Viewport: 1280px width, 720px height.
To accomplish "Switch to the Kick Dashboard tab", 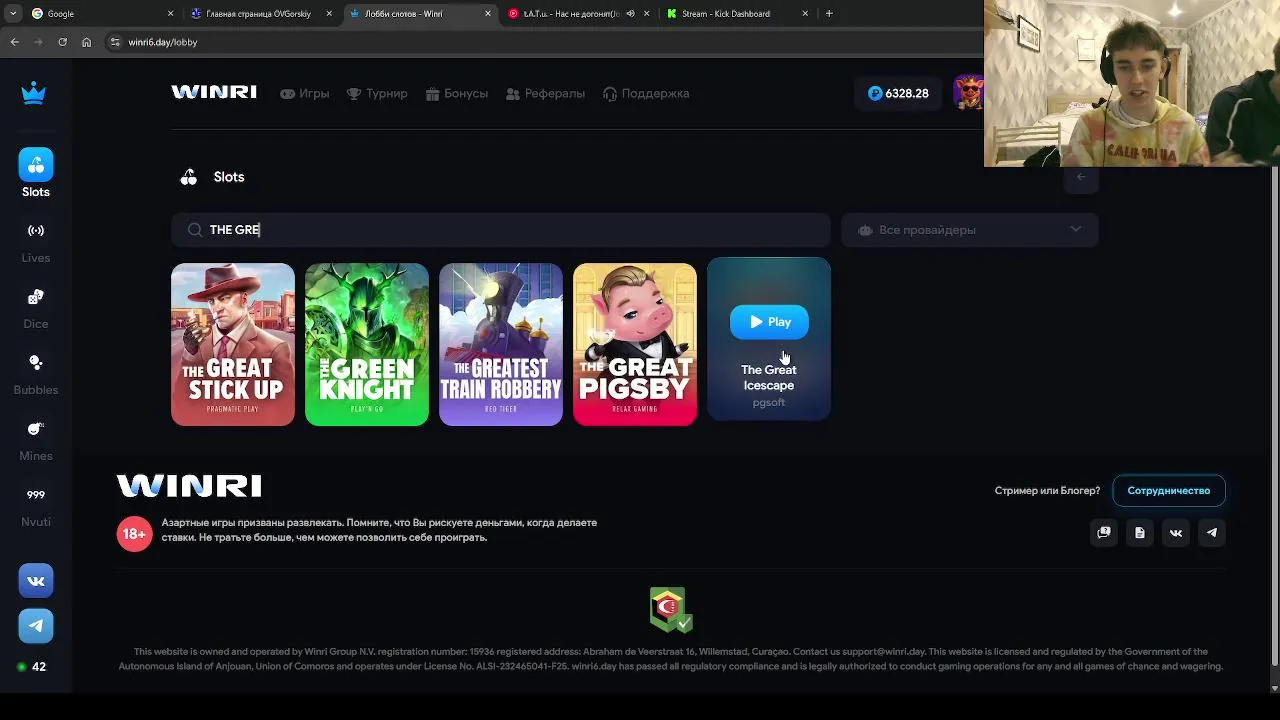I will (735, 14).
